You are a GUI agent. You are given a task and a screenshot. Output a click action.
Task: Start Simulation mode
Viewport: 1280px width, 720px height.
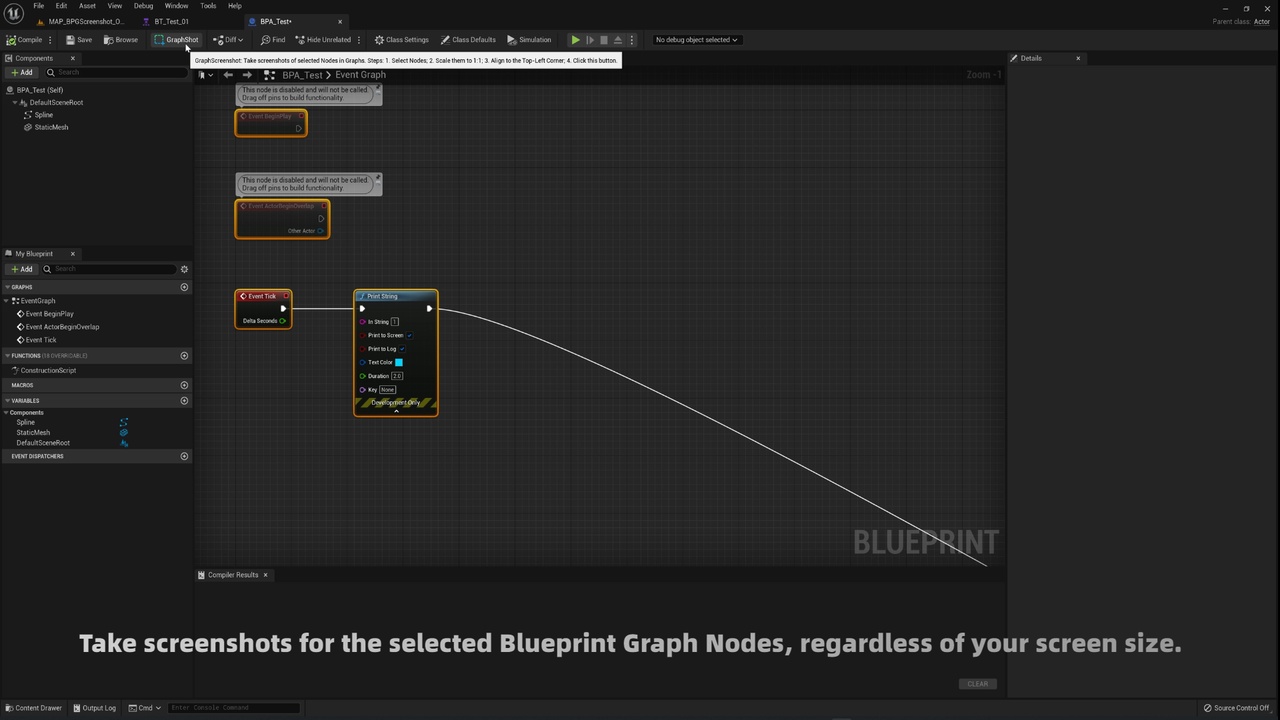pos(529,40)
